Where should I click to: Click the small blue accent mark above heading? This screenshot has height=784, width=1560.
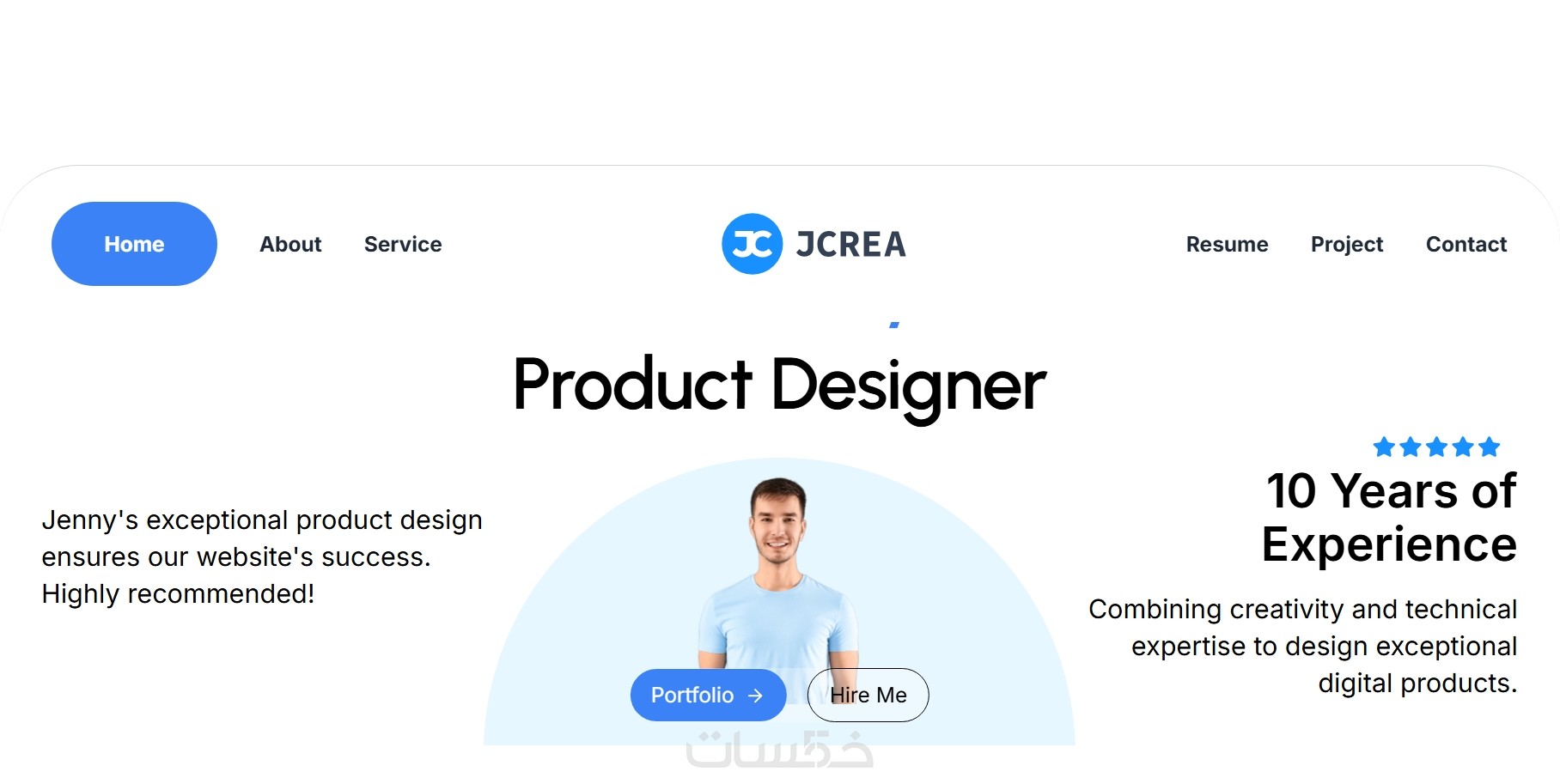(x=894, y=325)
